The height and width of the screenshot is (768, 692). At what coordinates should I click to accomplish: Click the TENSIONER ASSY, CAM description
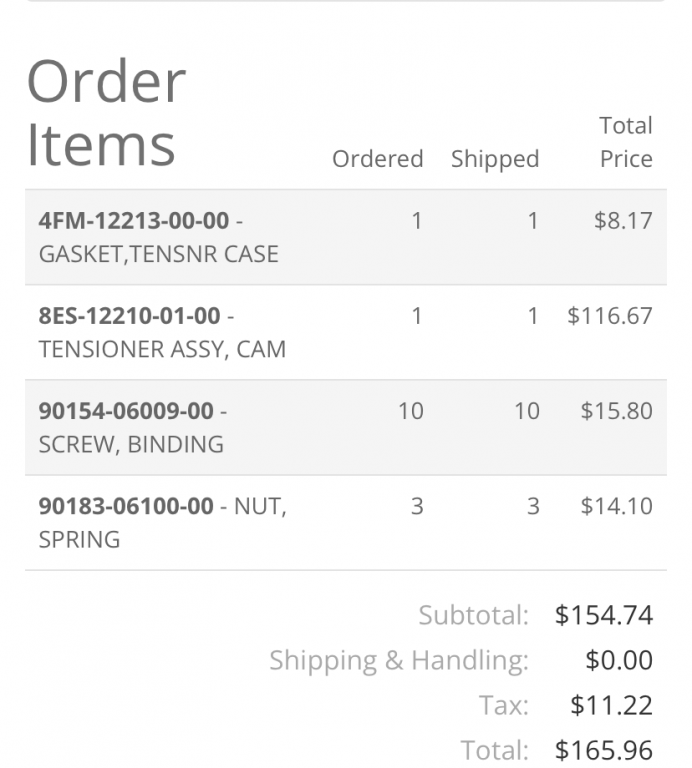[x=162, y=350]
